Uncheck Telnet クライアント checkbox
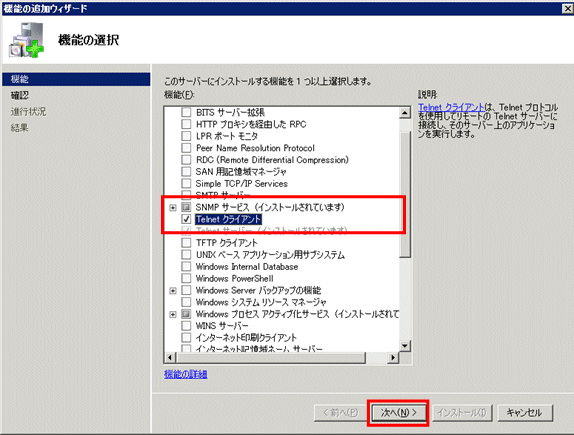This screenshot has height=435, width=574. 186,219
